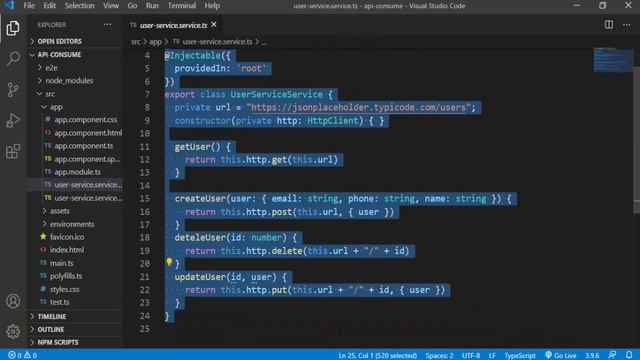Open the Help menu
The height and width of the screenshot is (360, 640).
click(x=212, y=6)
